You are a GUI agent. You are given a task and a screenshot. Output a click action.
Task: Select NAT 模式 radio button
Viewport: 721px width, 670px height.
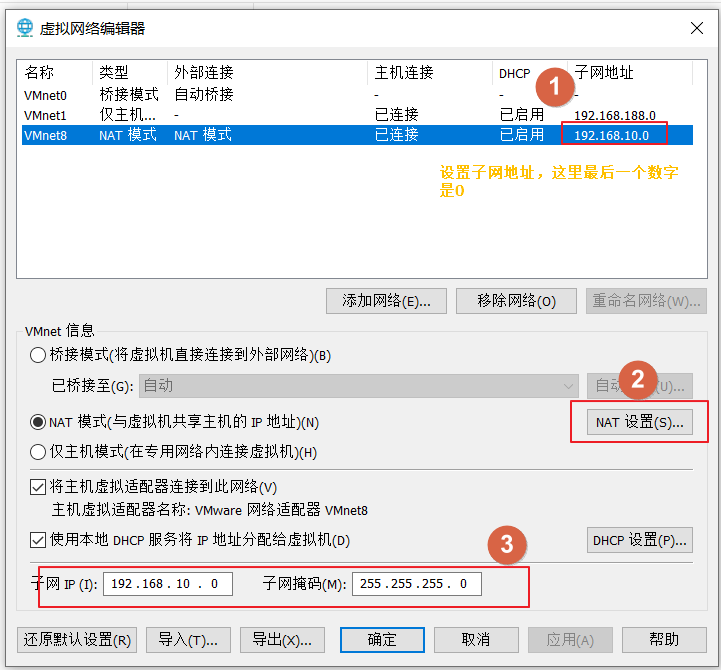coord(38,422)
